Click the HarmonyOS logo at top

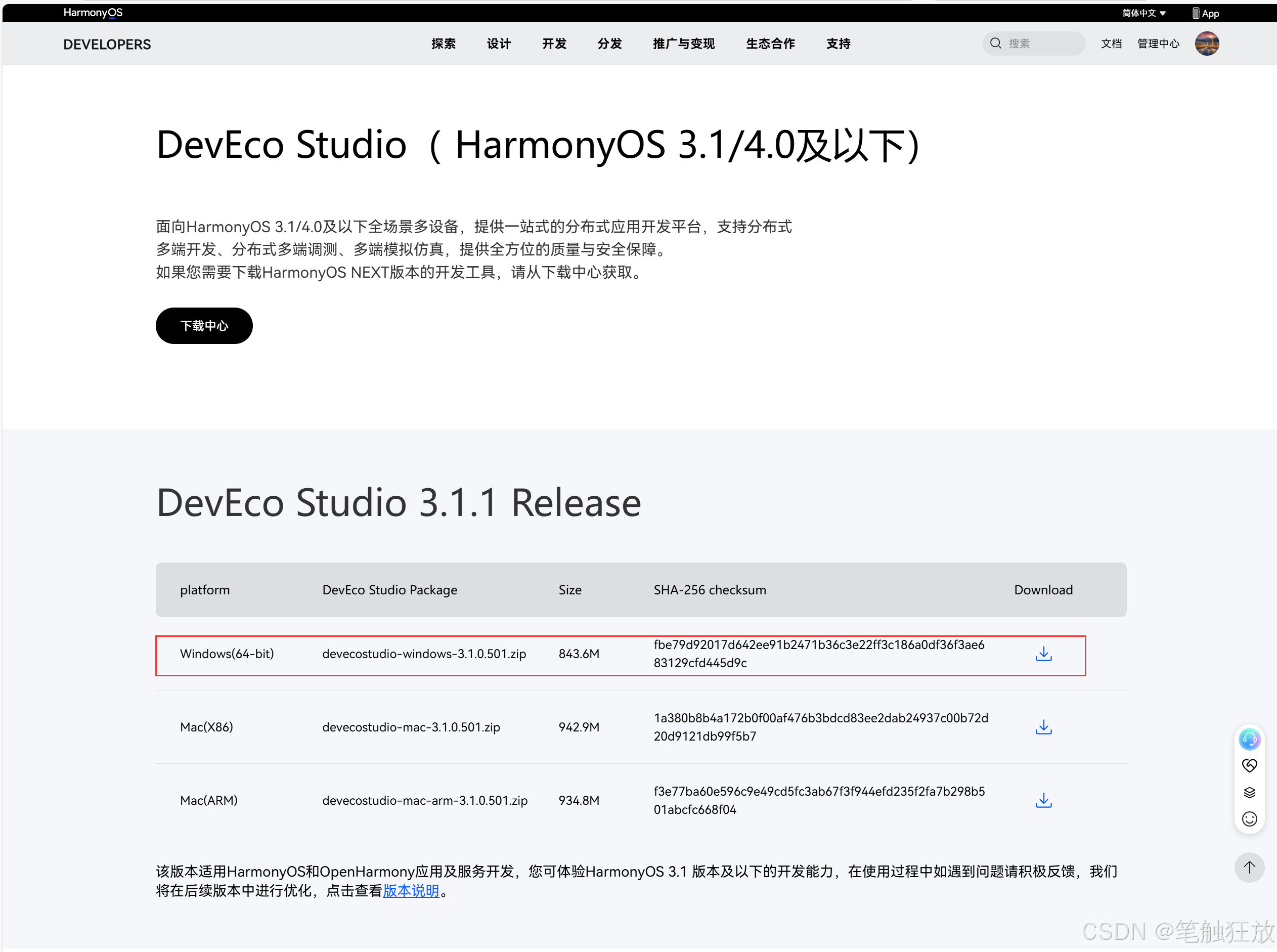[x=93, y=13]
